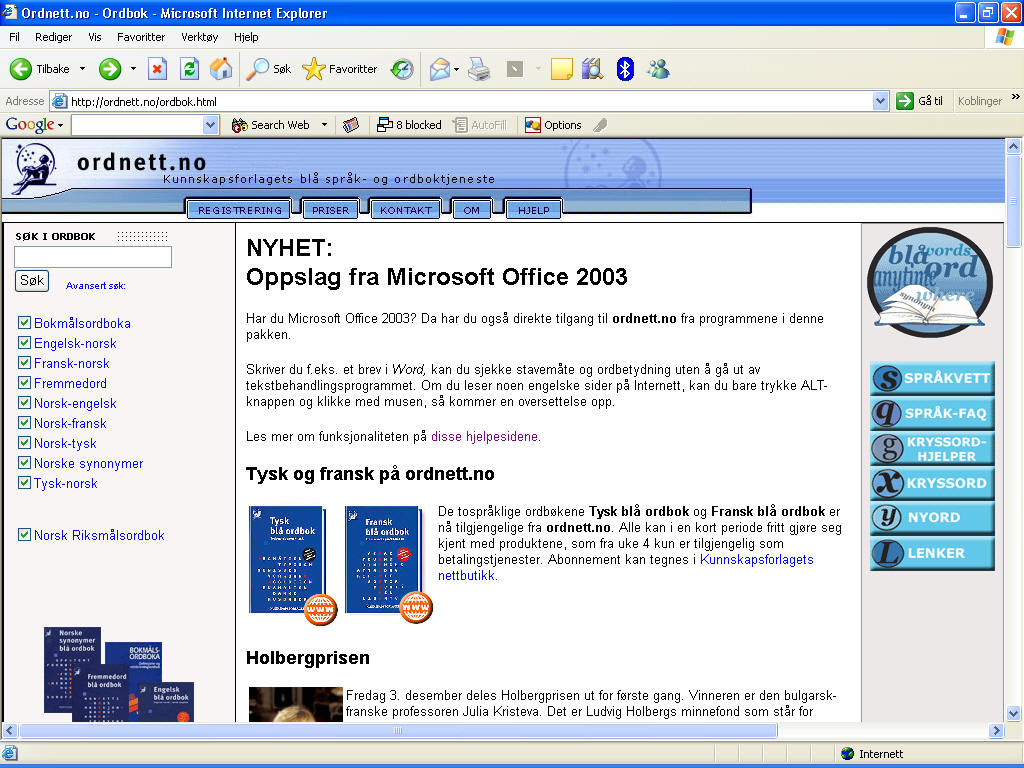This screenshot has height=768, width=1024.
Task: Open the History clock icon
Action: 402,69
